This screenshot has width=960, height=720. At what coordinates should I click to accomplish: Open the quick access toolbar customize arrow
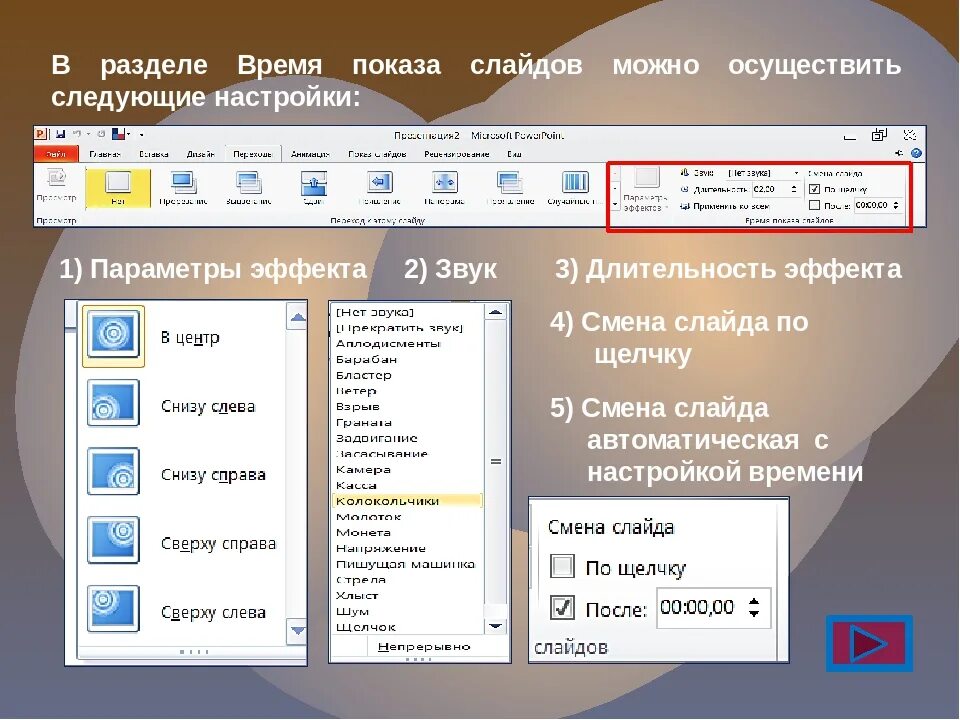tap(141, 134)
